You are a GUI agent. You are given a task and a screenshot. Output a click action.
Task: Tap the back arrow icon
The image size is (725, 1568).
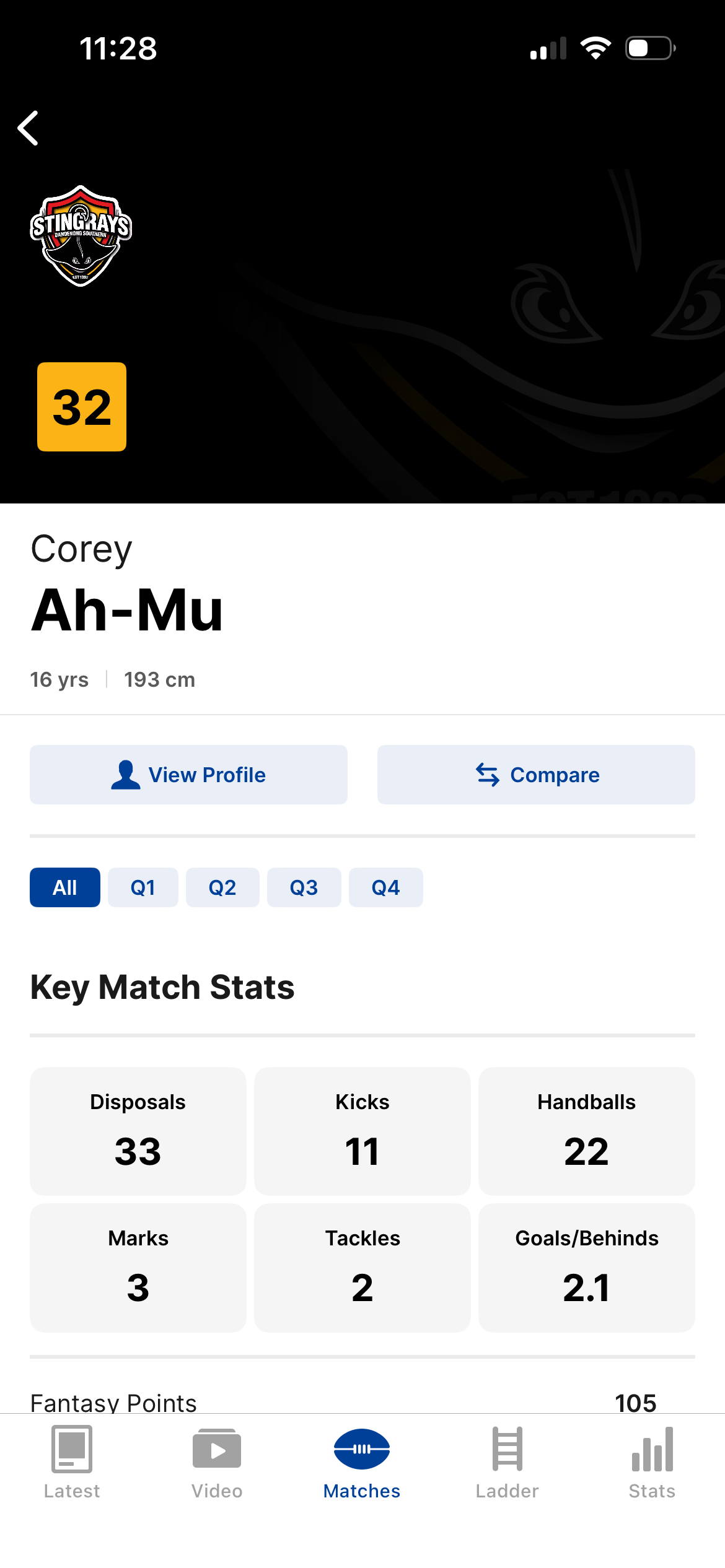pyautogui.click(x=29, y=128)
